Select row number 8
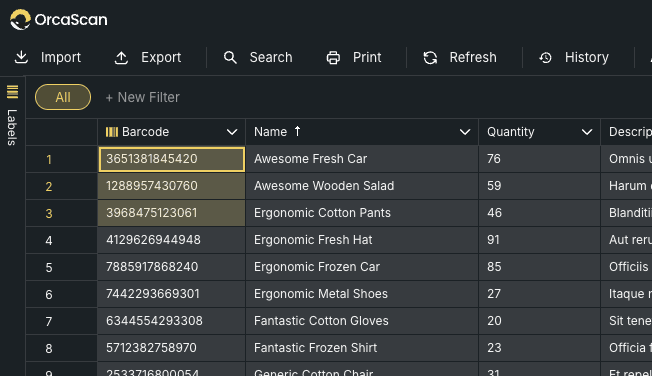This screenshot has width=652, height=376. pyautogui.click(x=49, y=349)
